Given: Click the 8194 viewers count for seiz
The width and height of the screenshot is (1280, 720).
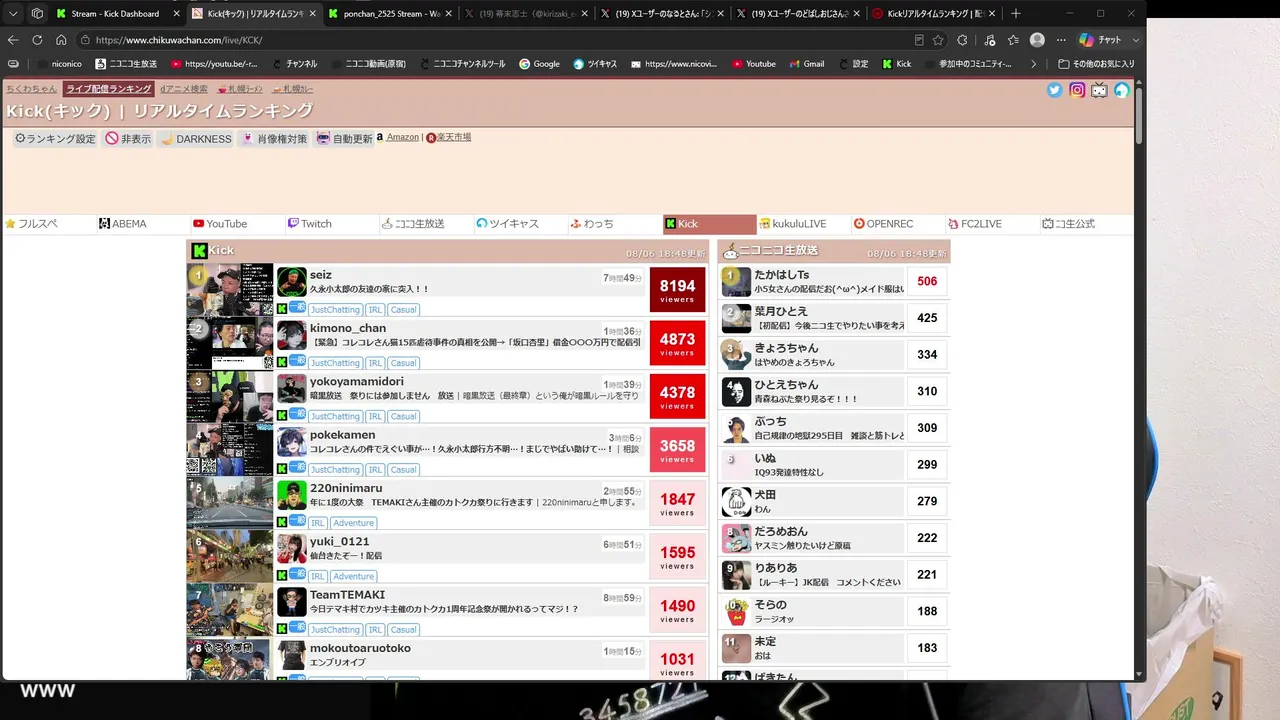Looking at the screenshot, I should tap(677, 290).
